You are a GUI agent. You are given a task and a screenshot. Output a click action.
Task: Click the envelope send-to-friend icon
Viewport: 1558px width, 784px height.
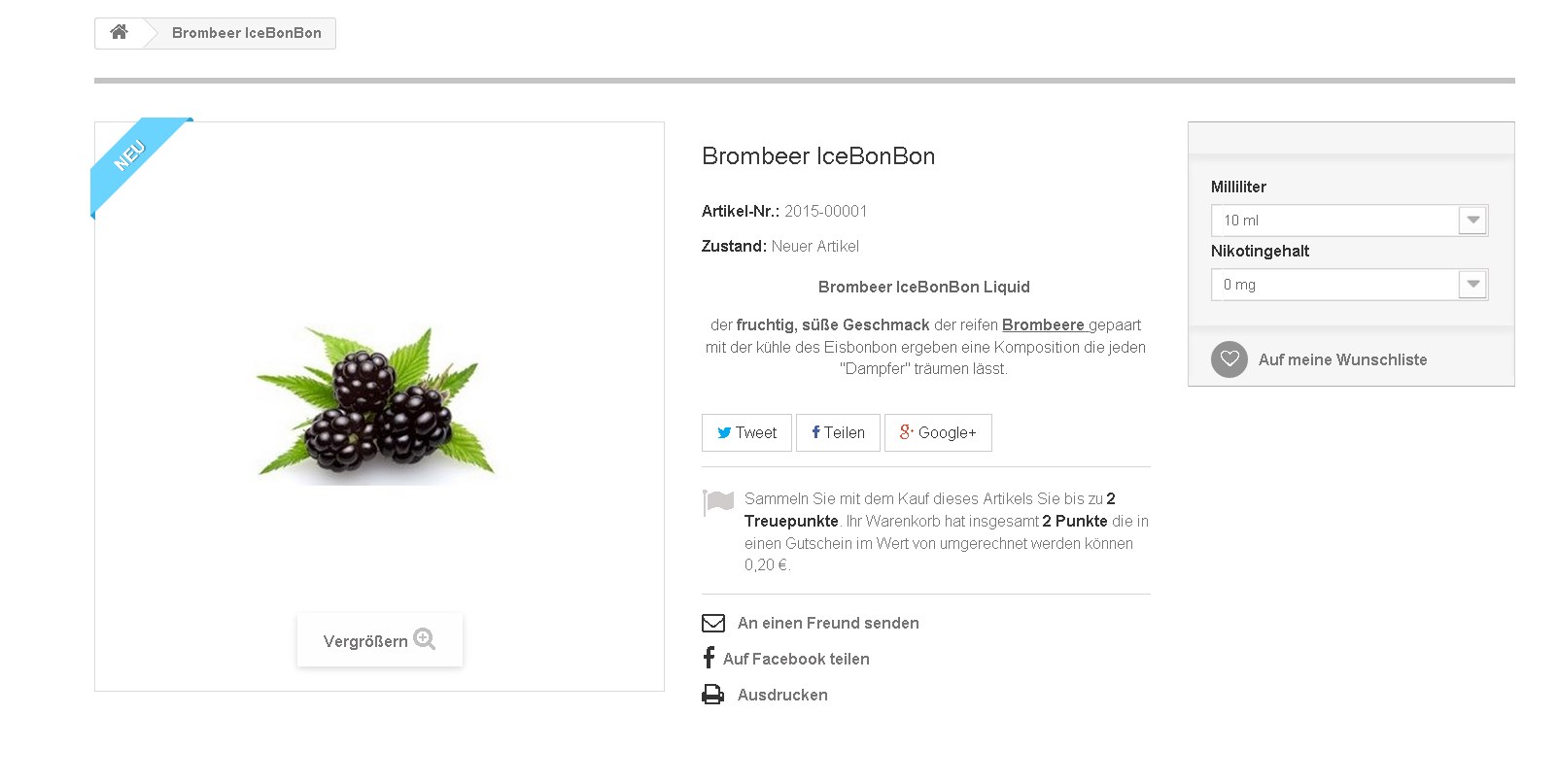pyautogui.click(x=713, y=623)
